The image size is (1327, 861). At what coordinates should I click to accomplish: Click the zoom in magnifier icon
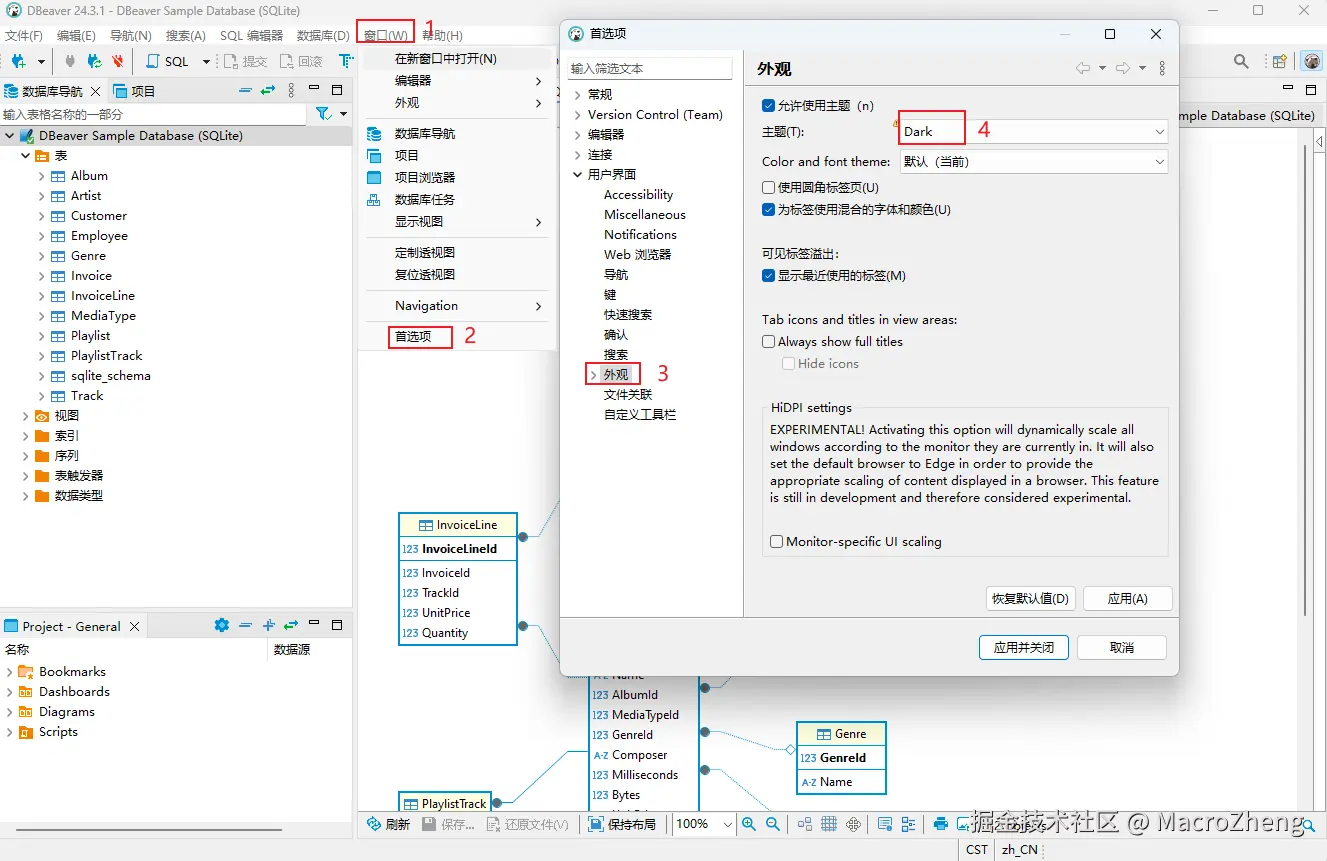749,824
